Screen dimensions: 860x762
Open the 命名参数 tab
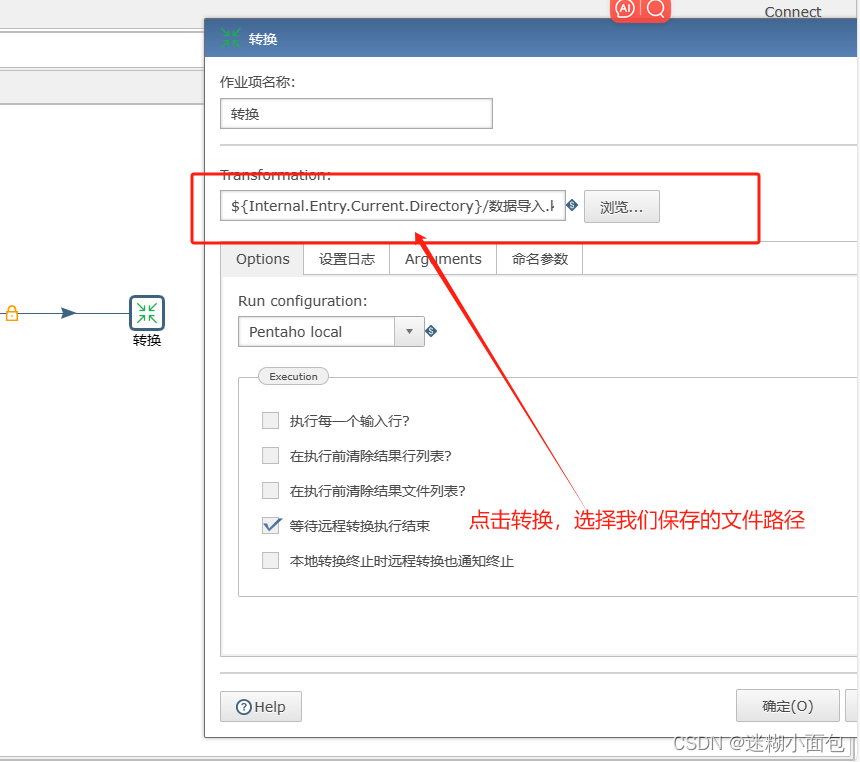pyautogui.click(x=540, y=259)
